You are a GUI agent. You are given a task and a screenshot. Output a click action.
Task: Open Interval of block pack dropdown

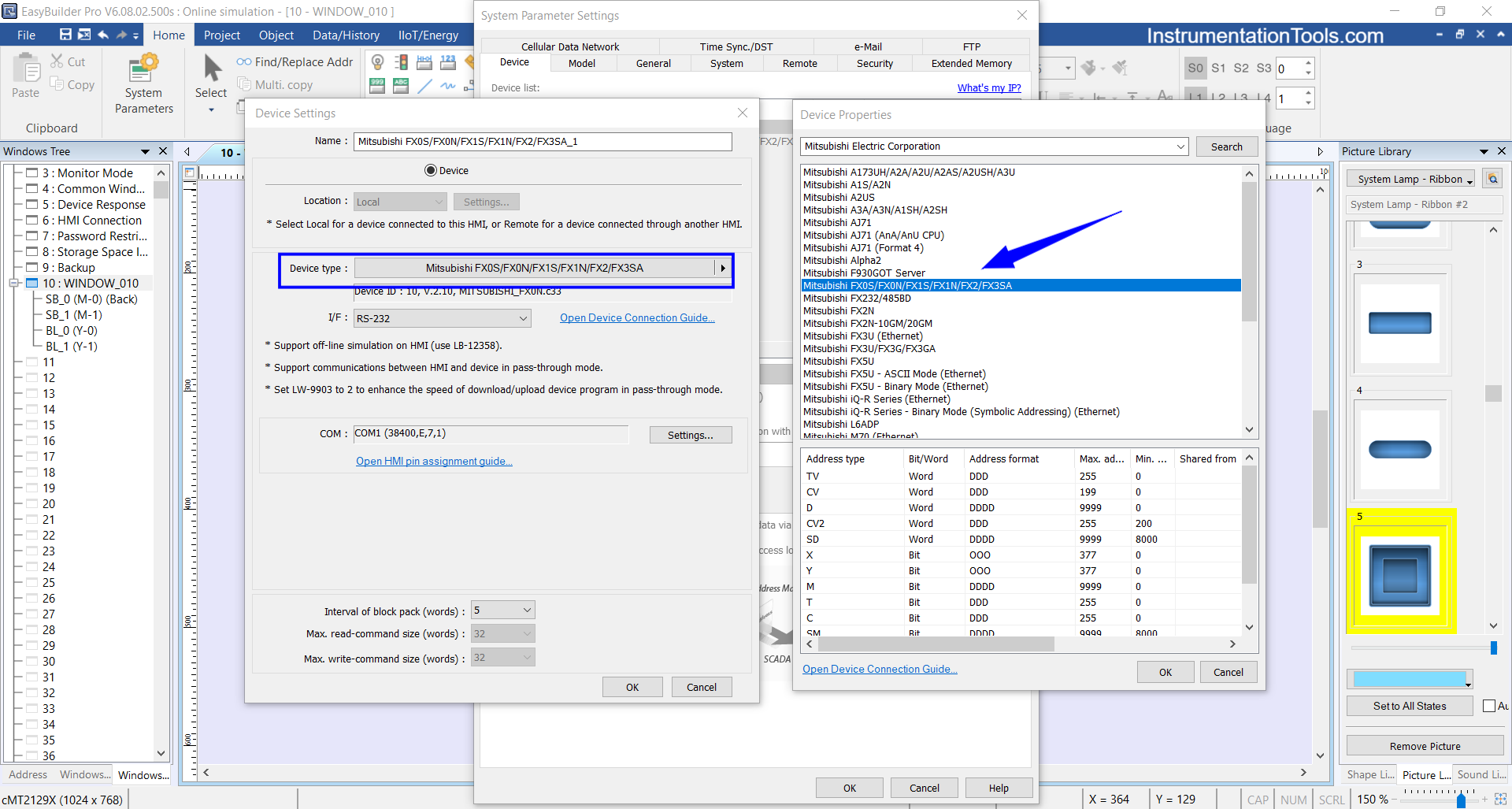click(502, 610)
